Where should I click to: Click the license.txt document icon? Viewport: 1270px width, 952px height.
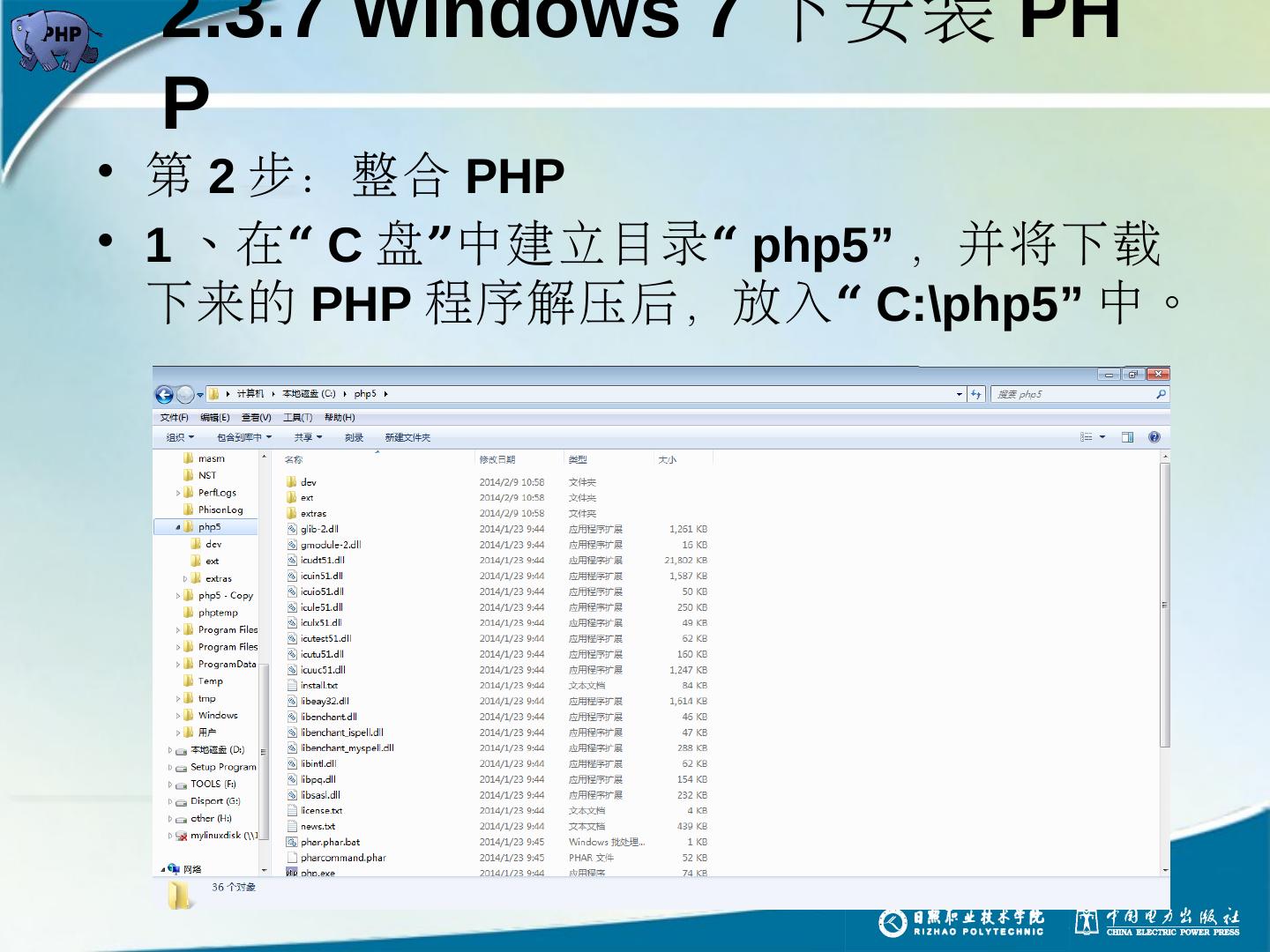pyautogui.click(x=292, y=810)
